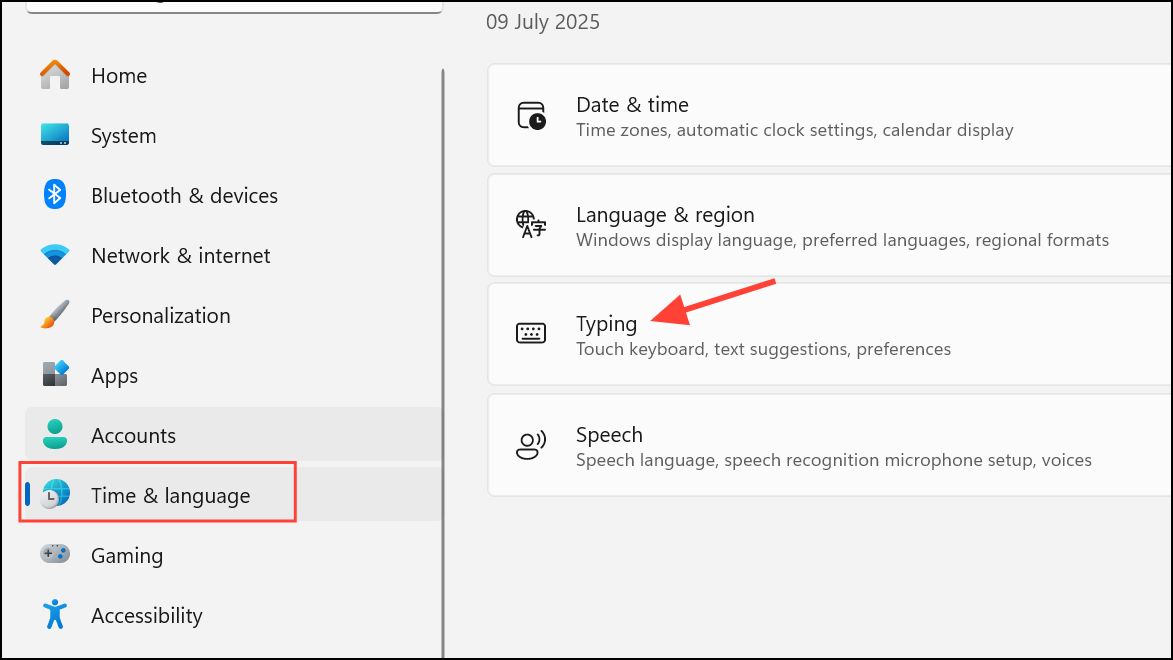Click the System monitor icon
Viewport: 1173px width, 660px height.
pos(55,135)
